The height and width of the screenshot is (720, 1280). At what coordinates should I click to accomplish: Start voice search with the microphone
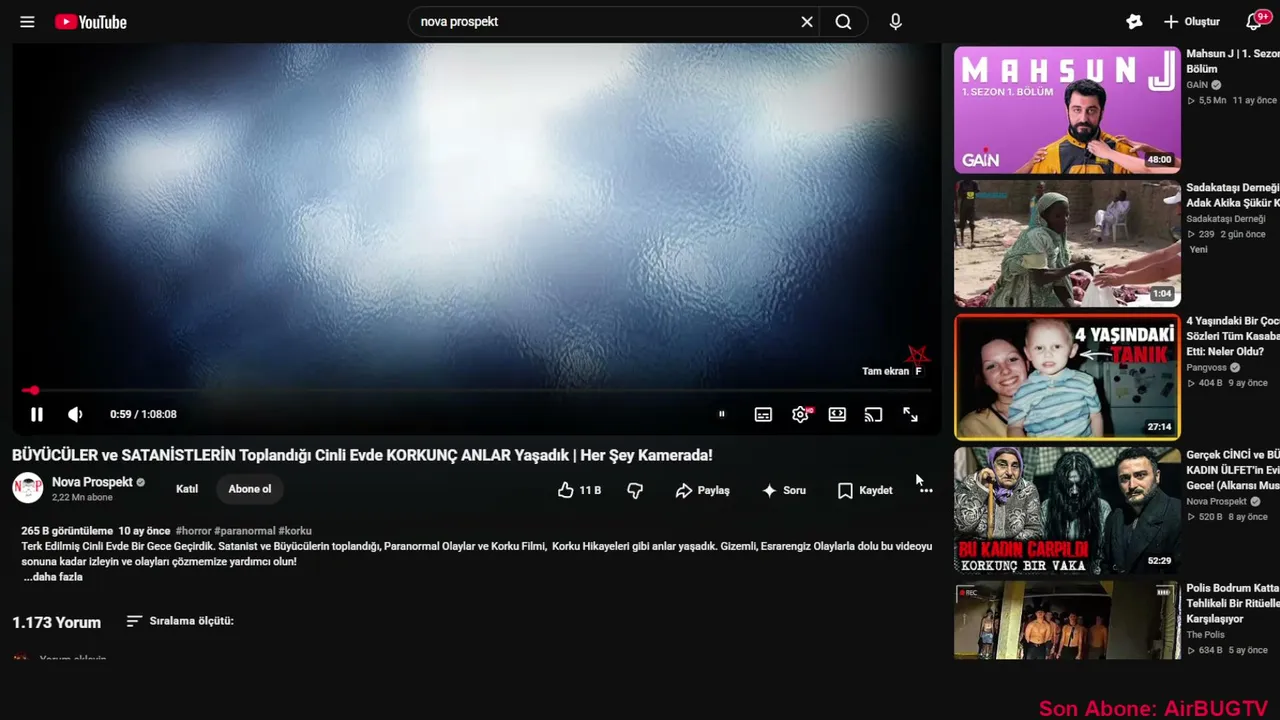coord(895,22)
